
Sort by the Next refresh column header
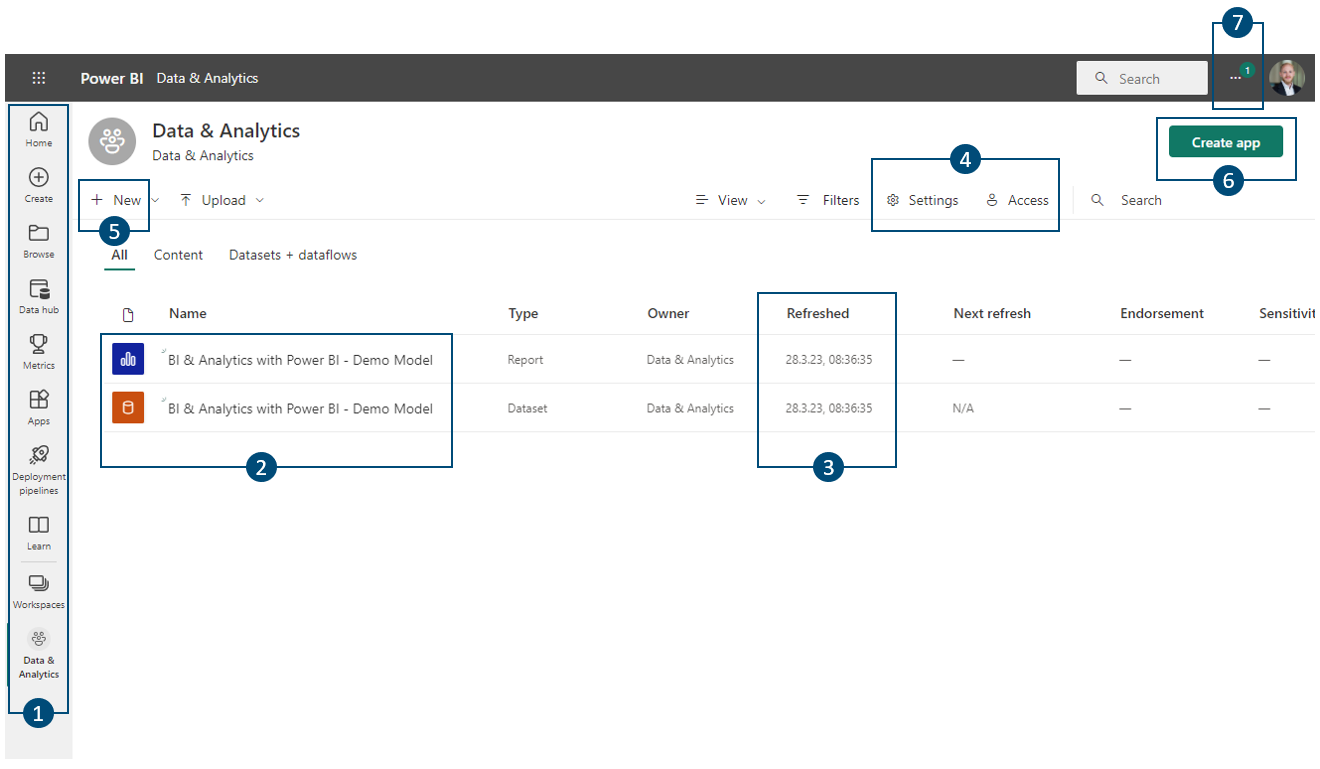click(x=992, y=313)
